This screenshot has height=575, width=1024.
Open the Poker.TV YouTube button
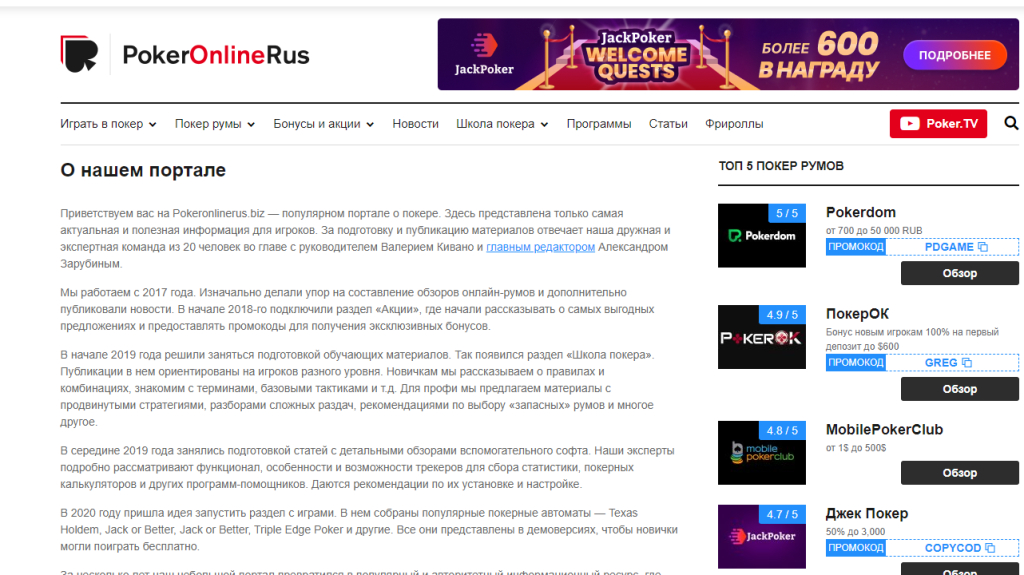[938, 123]
